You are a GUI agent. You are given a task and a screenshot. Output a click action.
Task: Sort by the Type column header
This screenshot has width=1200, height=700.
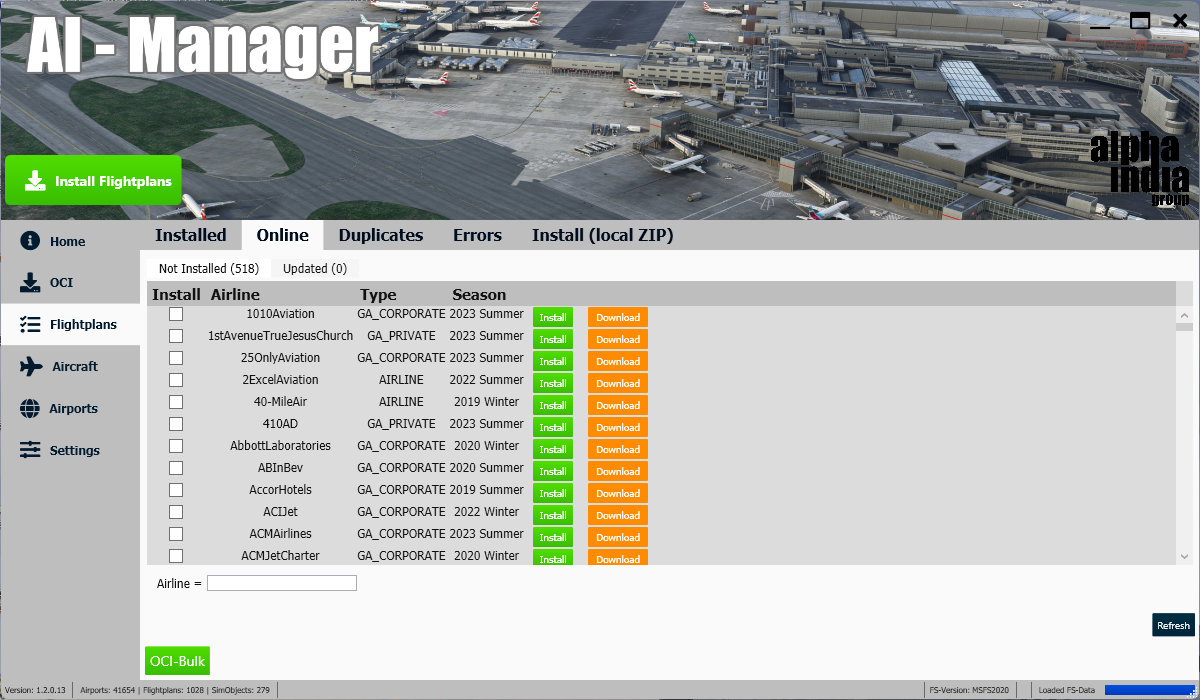pos(378,294)
